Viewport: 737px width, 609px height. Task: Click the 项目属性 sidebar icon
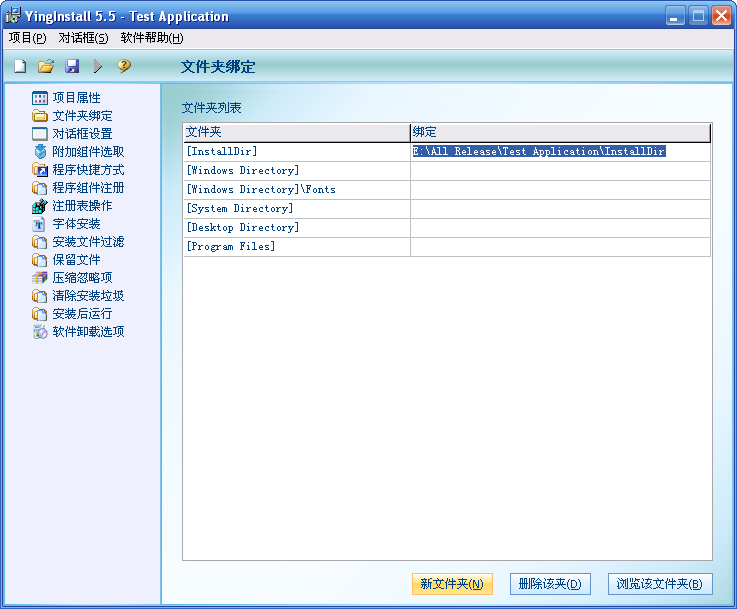point(40,98)
